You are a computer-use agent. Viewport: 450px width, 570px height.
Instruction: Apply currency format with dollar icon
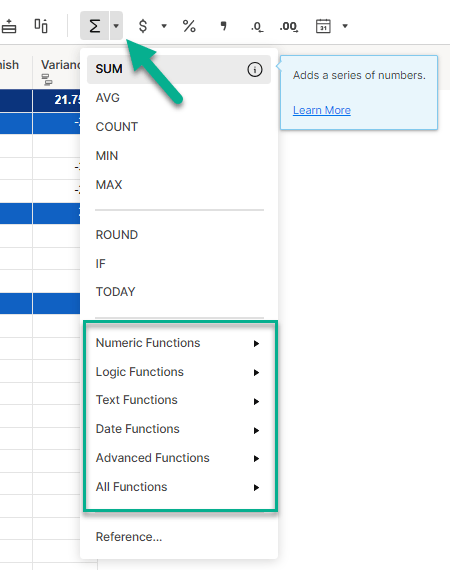point(143,26)
